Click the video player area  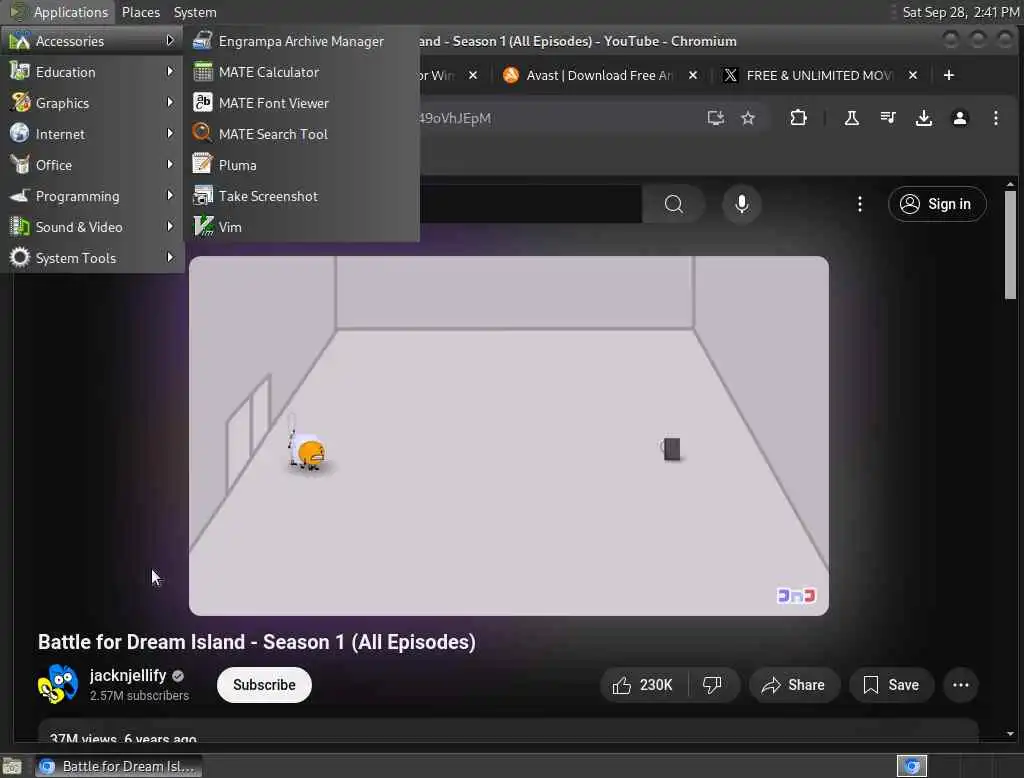pos(509,436)
